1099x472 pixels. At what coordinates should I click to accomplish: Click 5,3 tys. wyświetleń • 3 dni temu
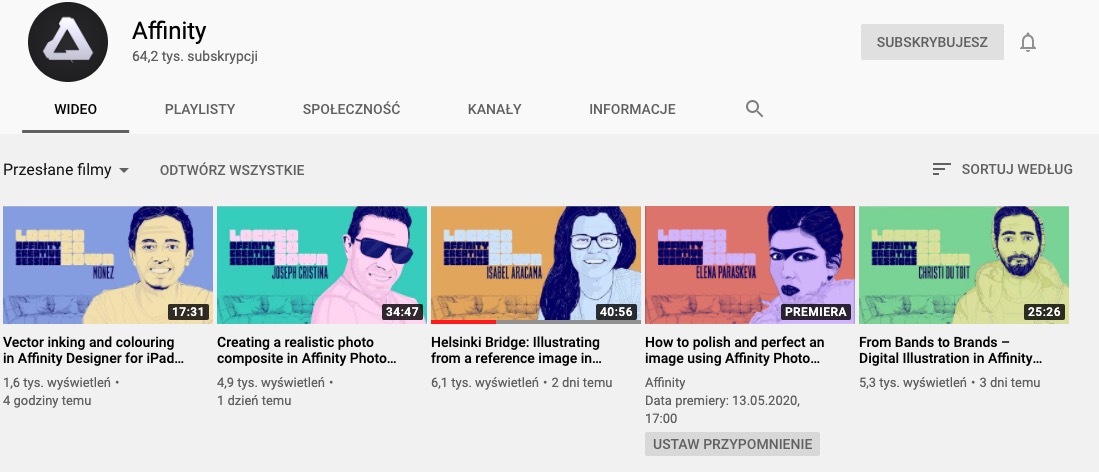click(x=950, y=383)
